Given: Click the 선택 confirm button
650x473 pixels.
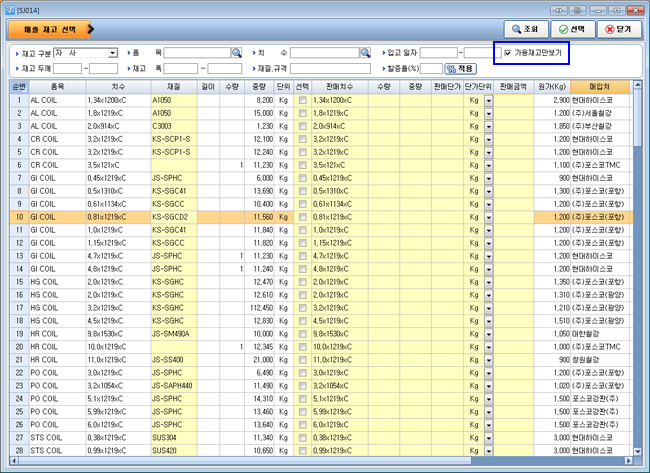Looking at the screenshot, I should [573, 29].
